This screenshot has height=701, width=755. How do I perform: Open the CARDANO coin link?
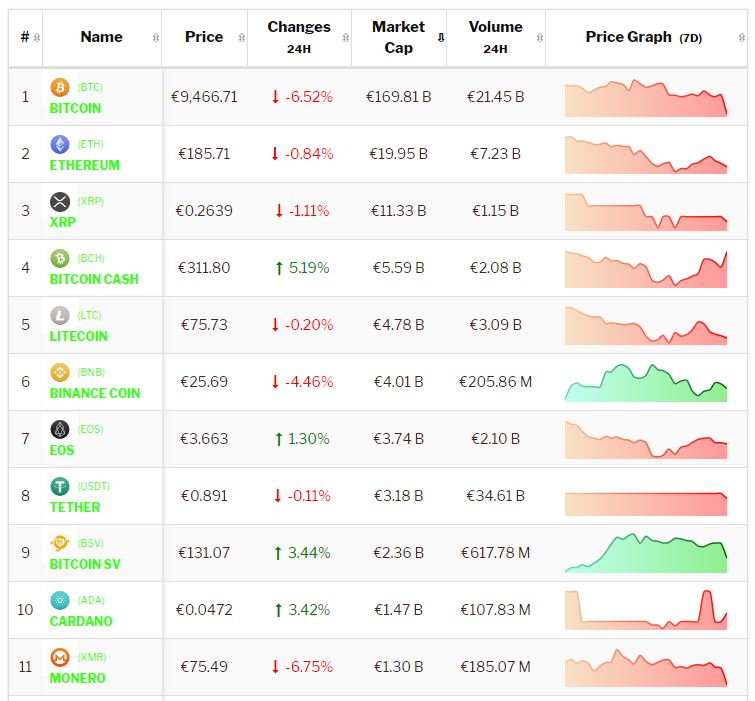(81, 621)
